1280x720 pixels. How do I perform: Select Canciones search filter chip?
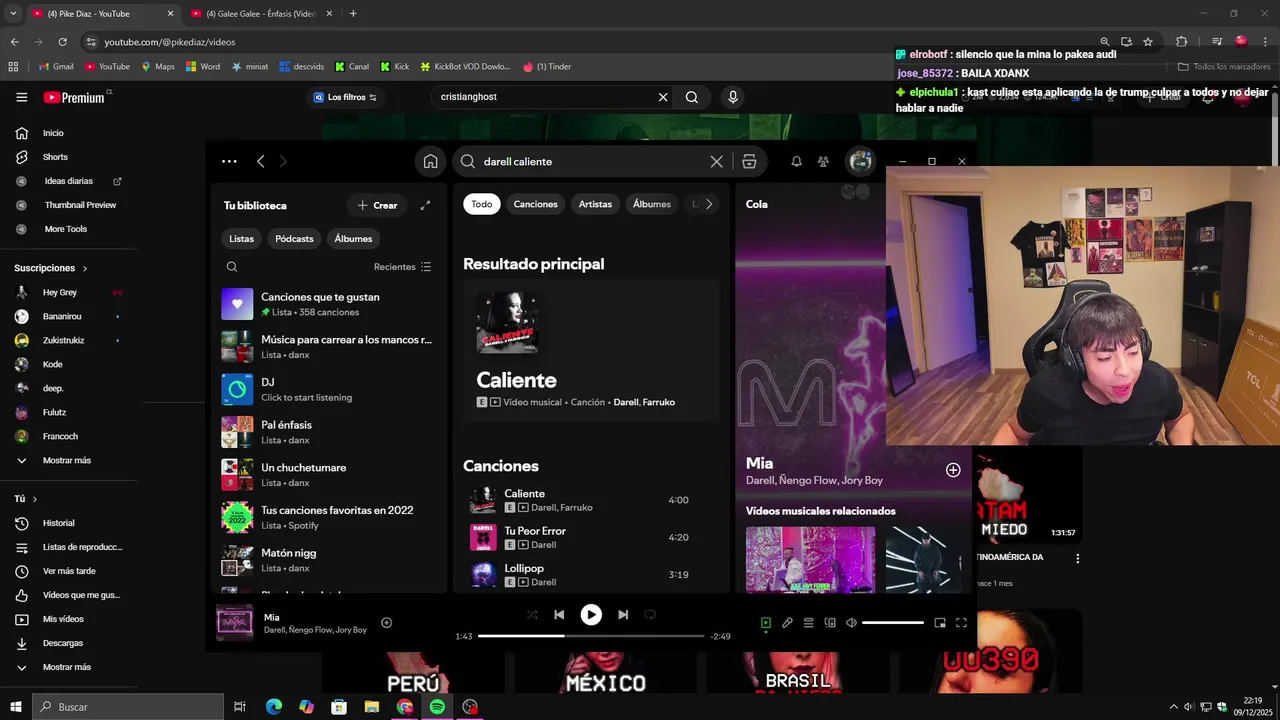click(536, 204)
